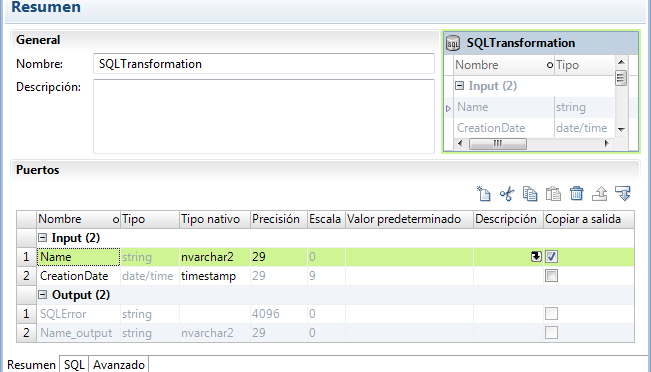Click preview scroll up arrow
The height and width of the screenshot is (372, 651).
621,62
